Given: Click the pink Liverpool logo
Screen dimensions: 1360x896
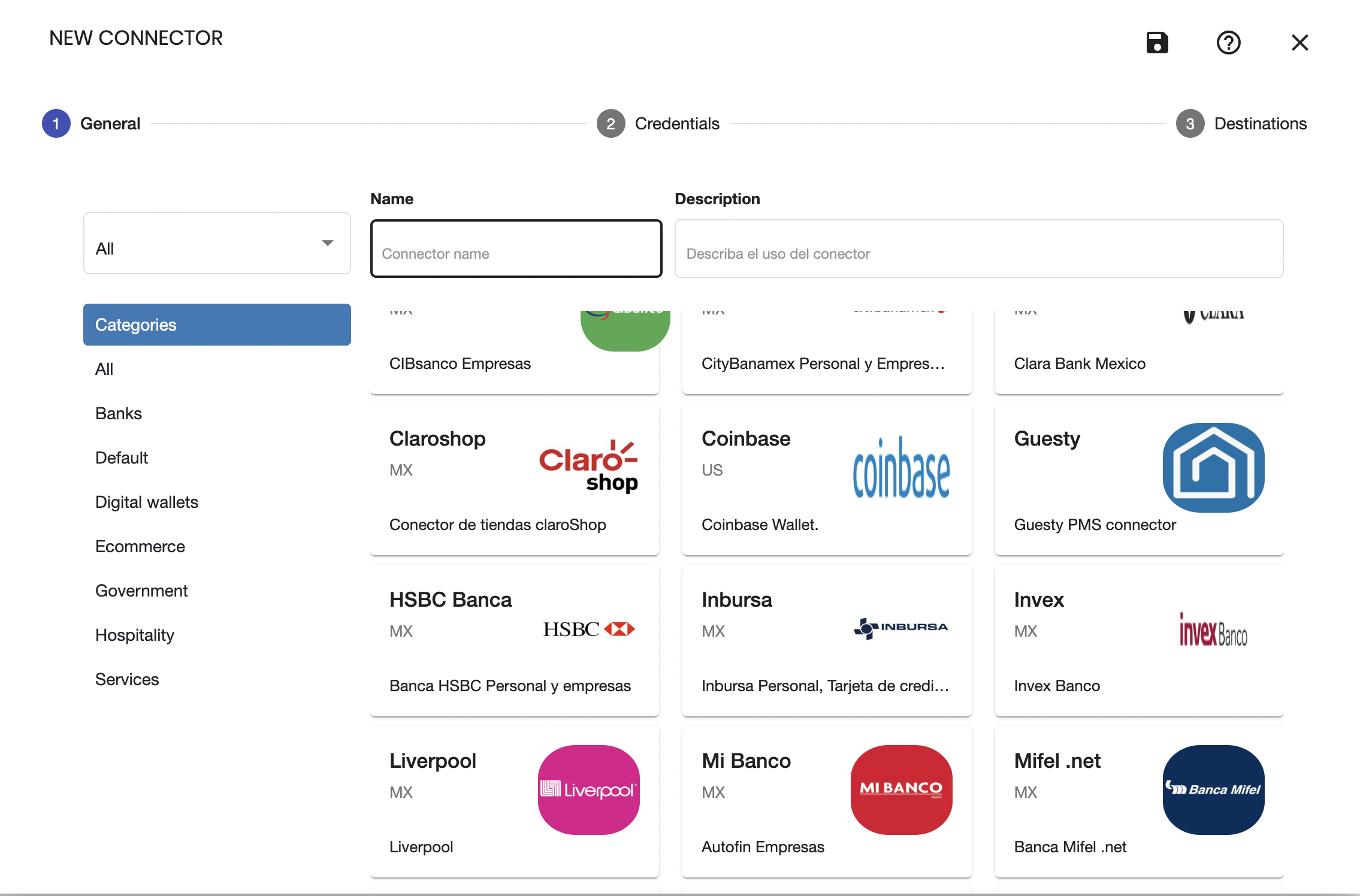Looking at the screenshot, I should click(x=588, y=789).
